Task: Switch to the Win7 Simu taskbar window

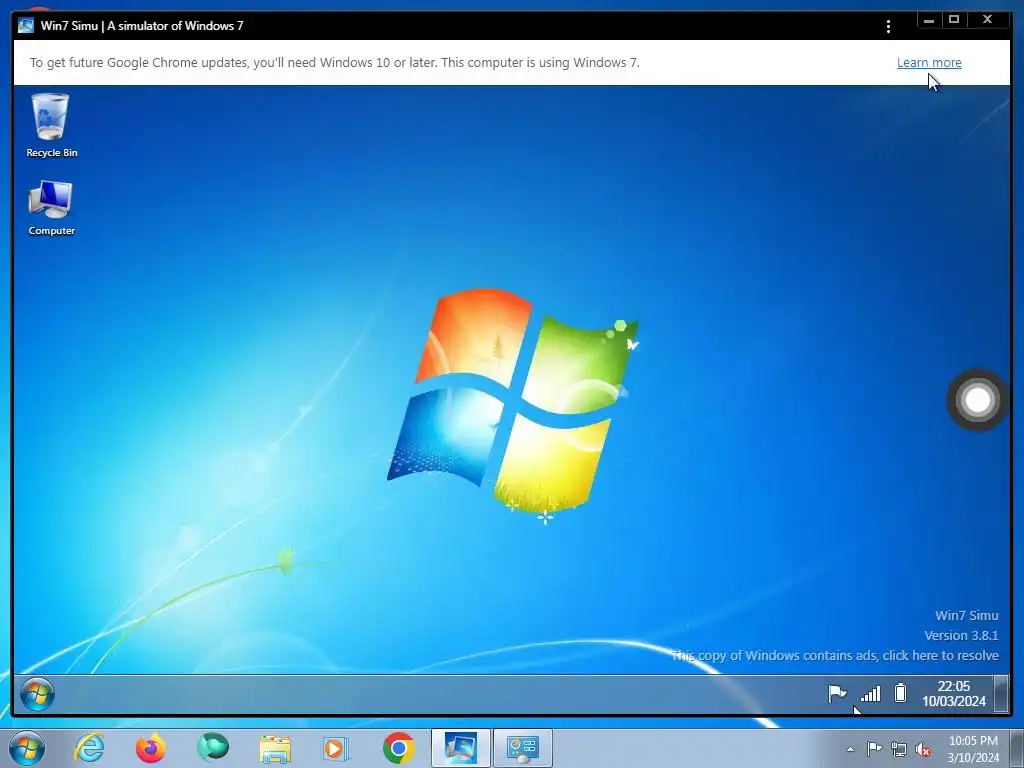Action: click(460, 748)
